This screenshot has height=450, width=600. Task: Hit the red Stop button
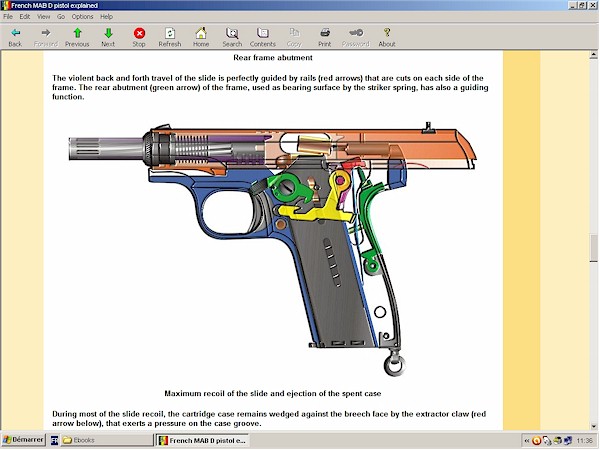[x=139, y=38]
